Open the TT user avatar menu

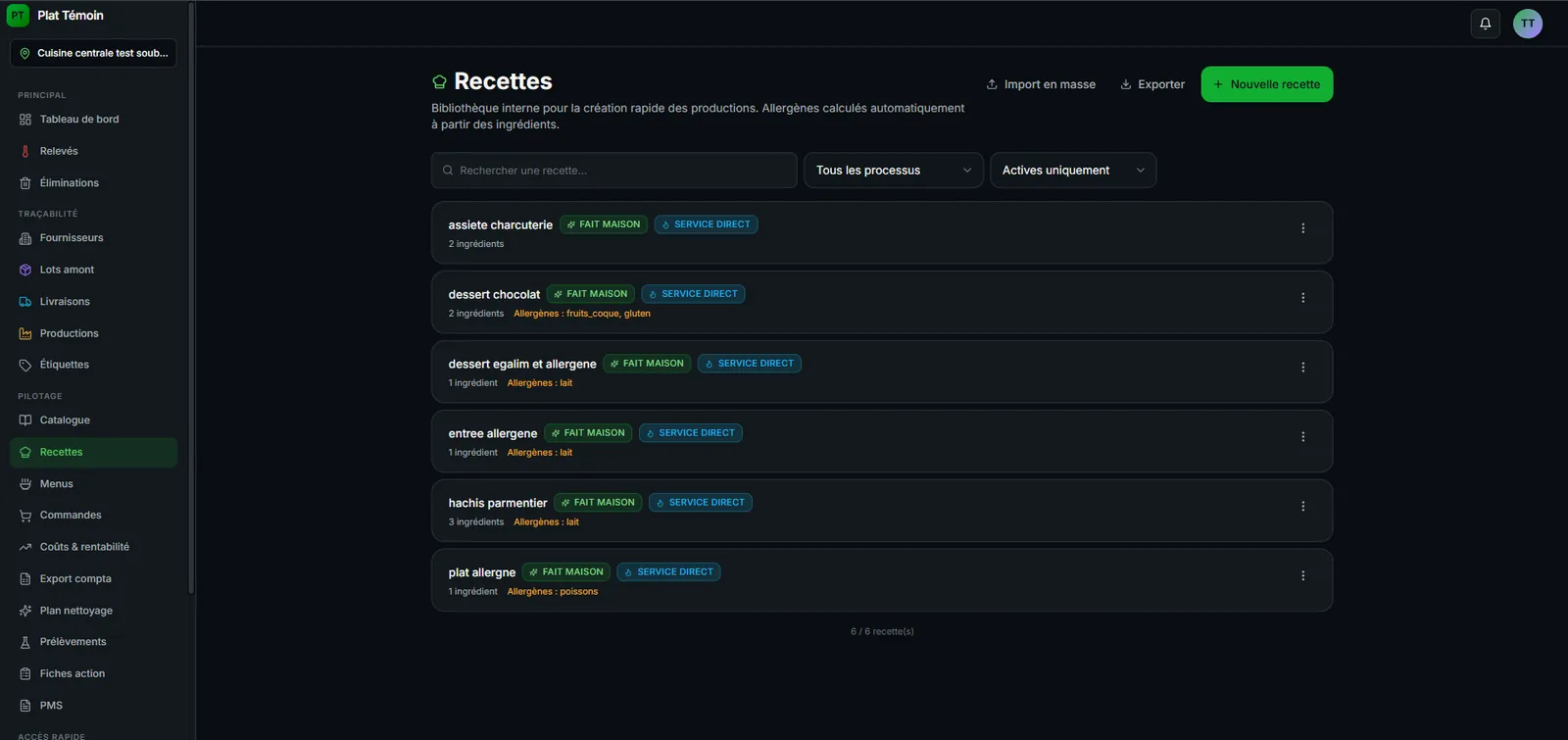click(x=1527, y=24)
